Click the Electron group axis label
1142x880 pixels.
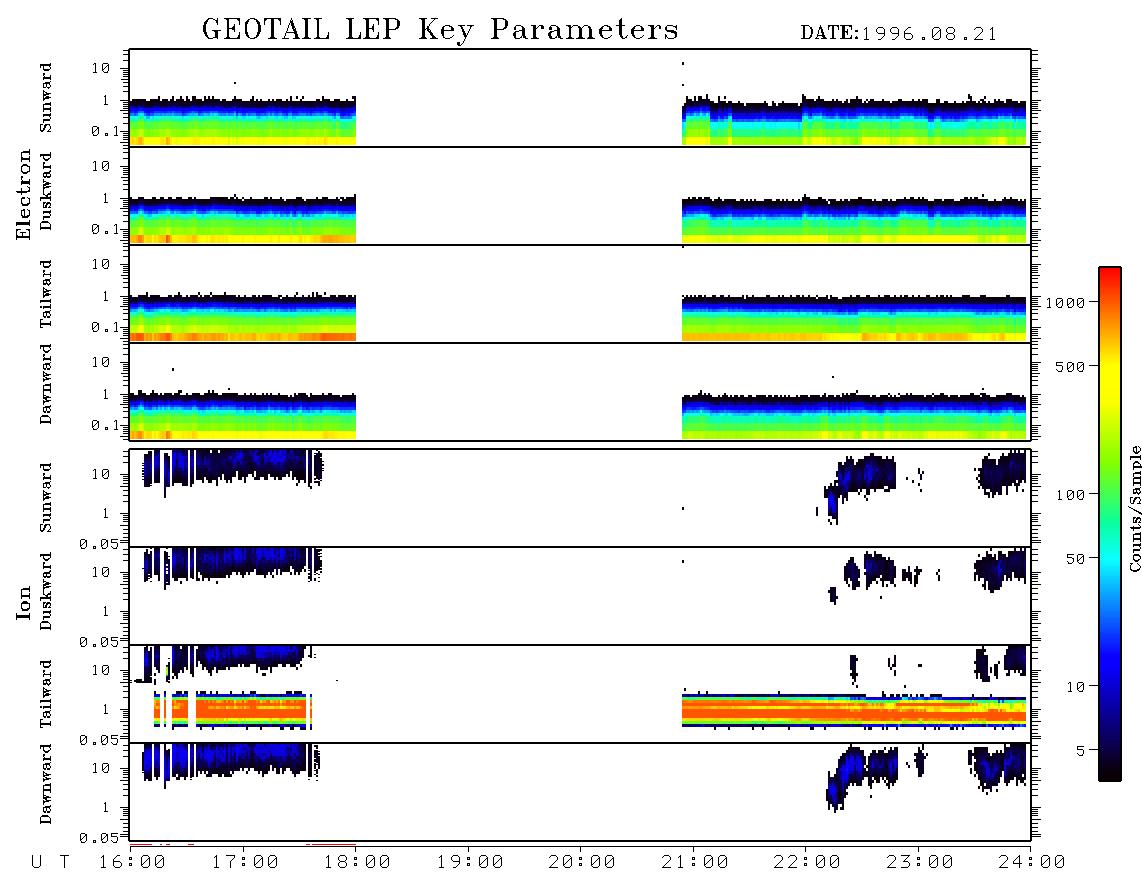[23, 194]
